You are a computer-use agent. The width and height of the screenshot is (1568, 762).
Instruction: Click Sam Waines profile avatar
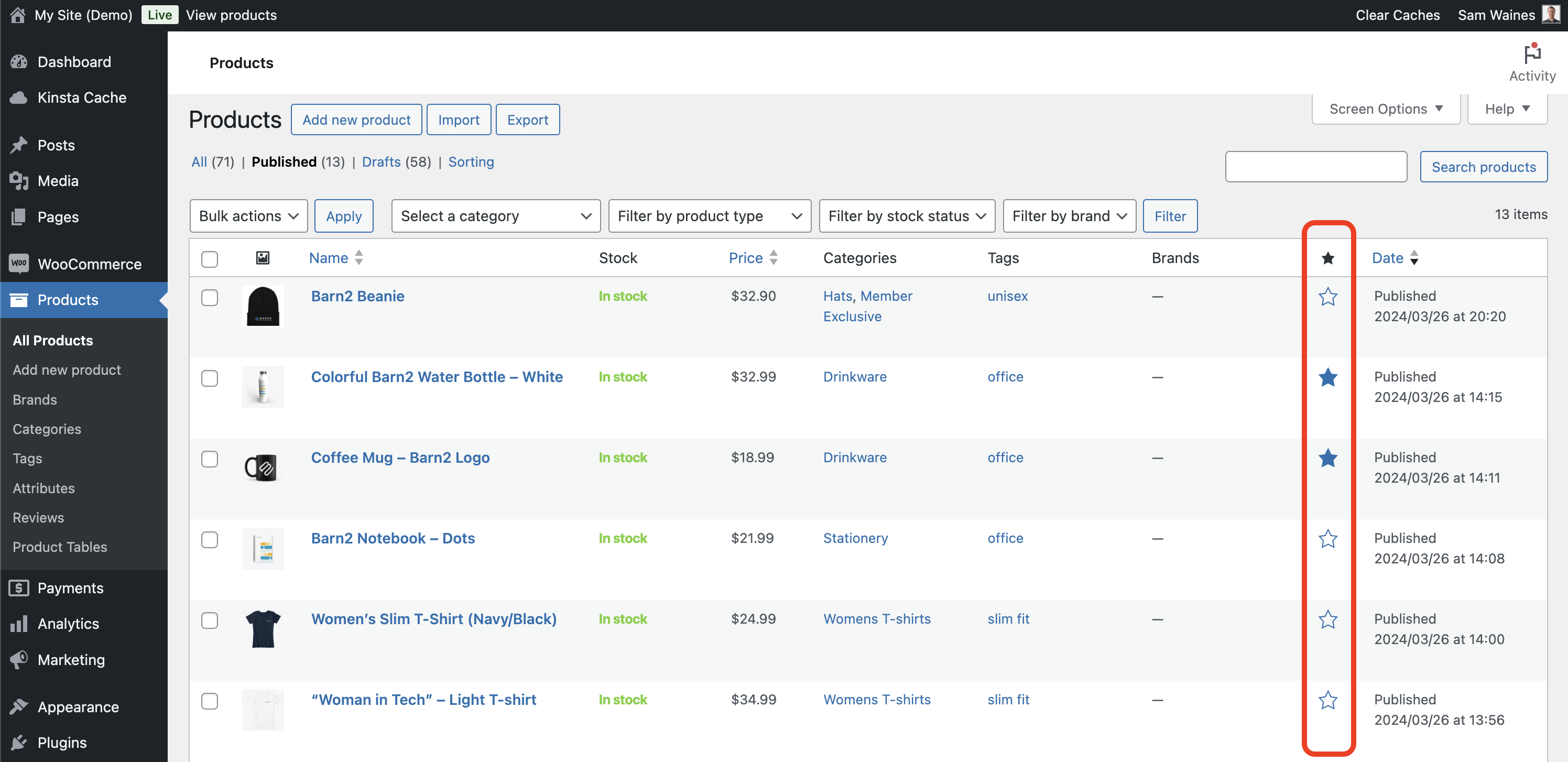(1552, 14)
